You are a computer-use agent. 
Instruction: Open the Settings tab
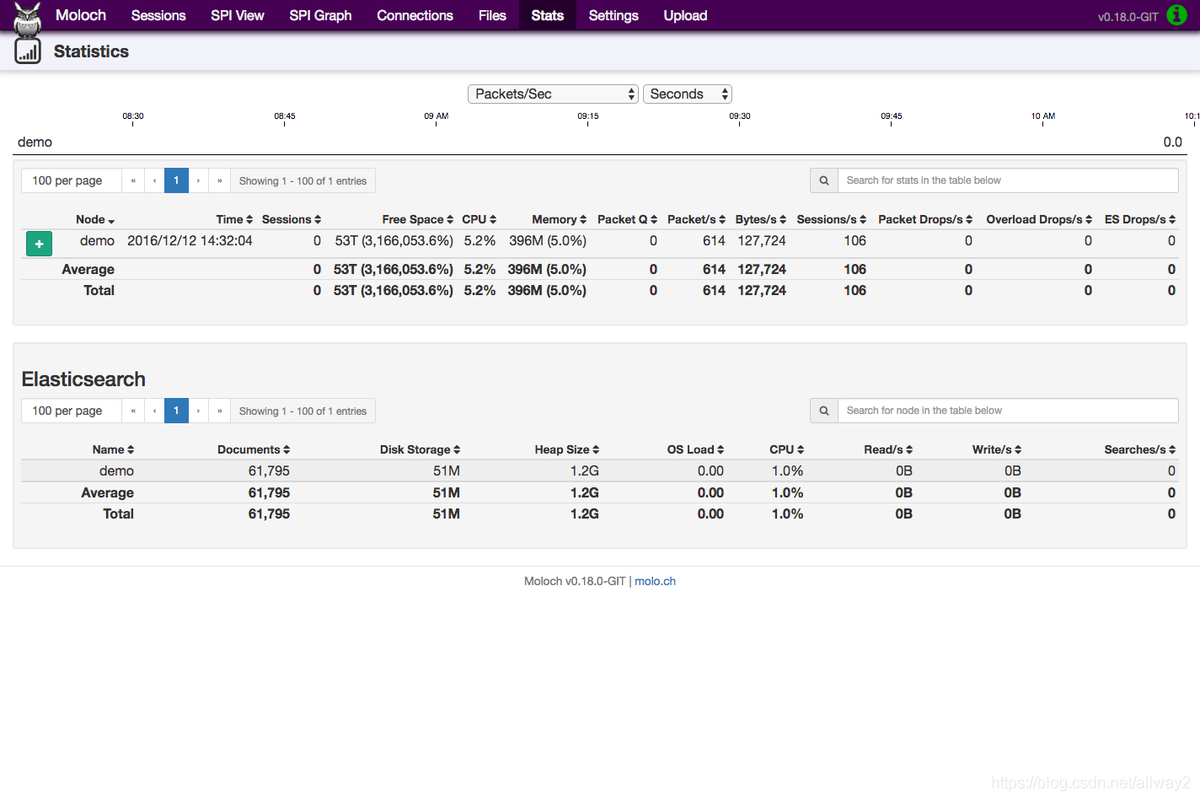click(x=613, y=15)
